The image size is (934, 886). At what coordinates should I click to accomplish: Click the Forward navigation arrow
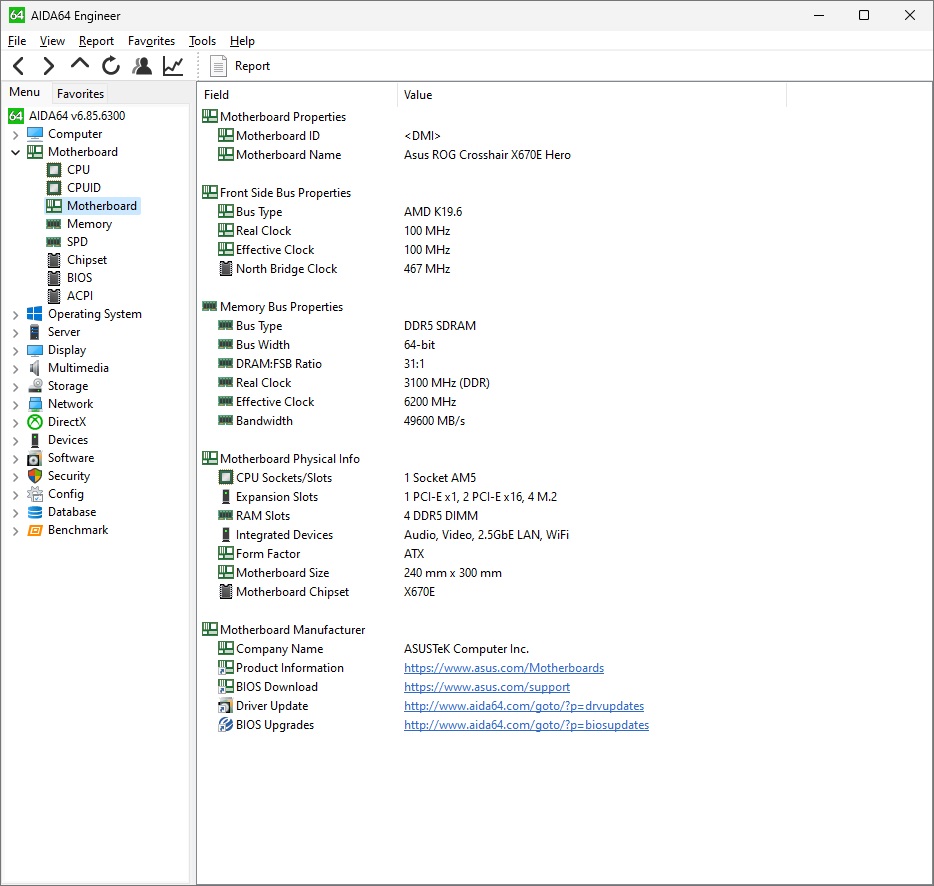(49, 66)
